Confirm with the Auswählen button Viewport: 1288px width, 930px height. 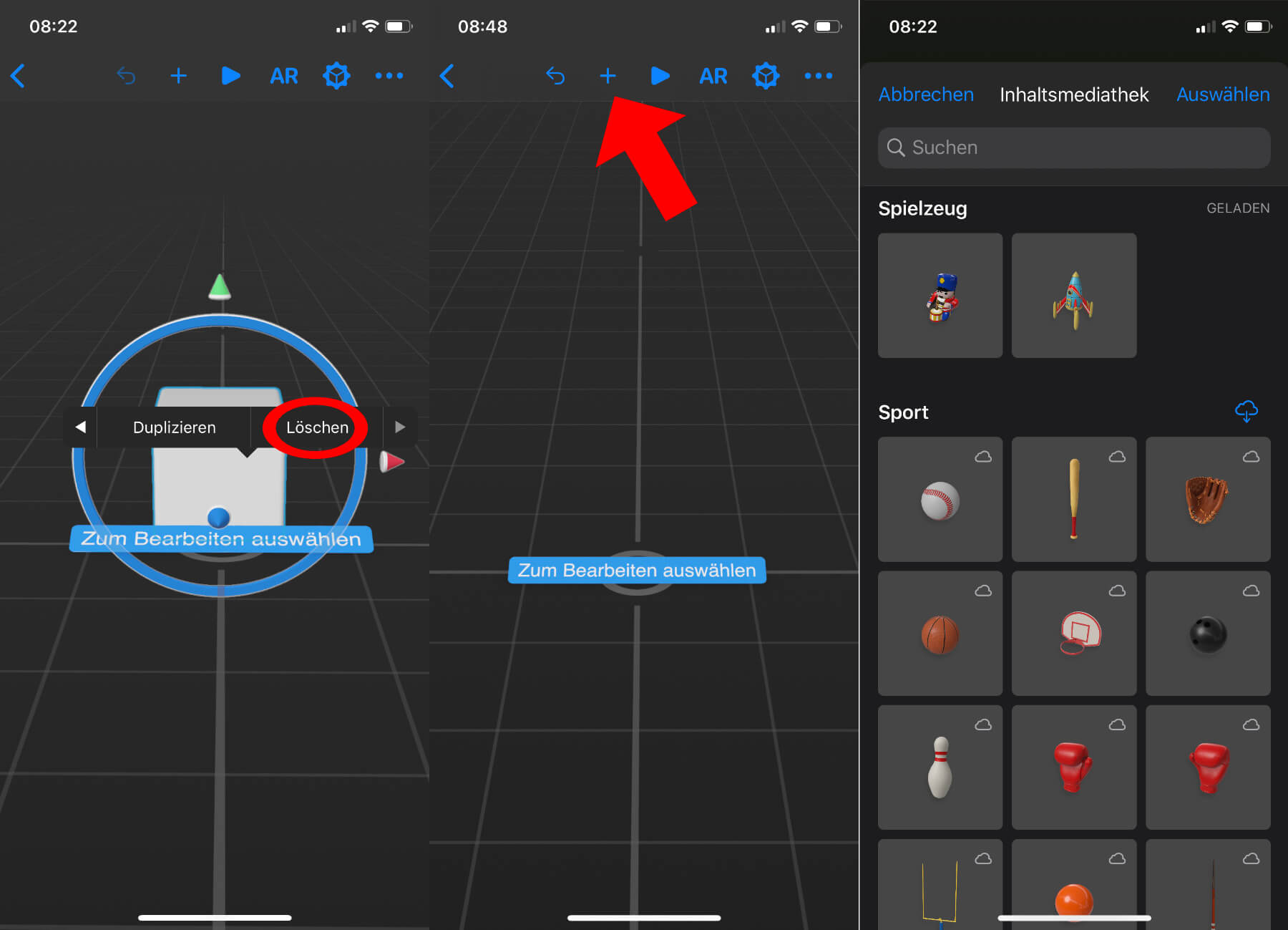coord(1223,95)
